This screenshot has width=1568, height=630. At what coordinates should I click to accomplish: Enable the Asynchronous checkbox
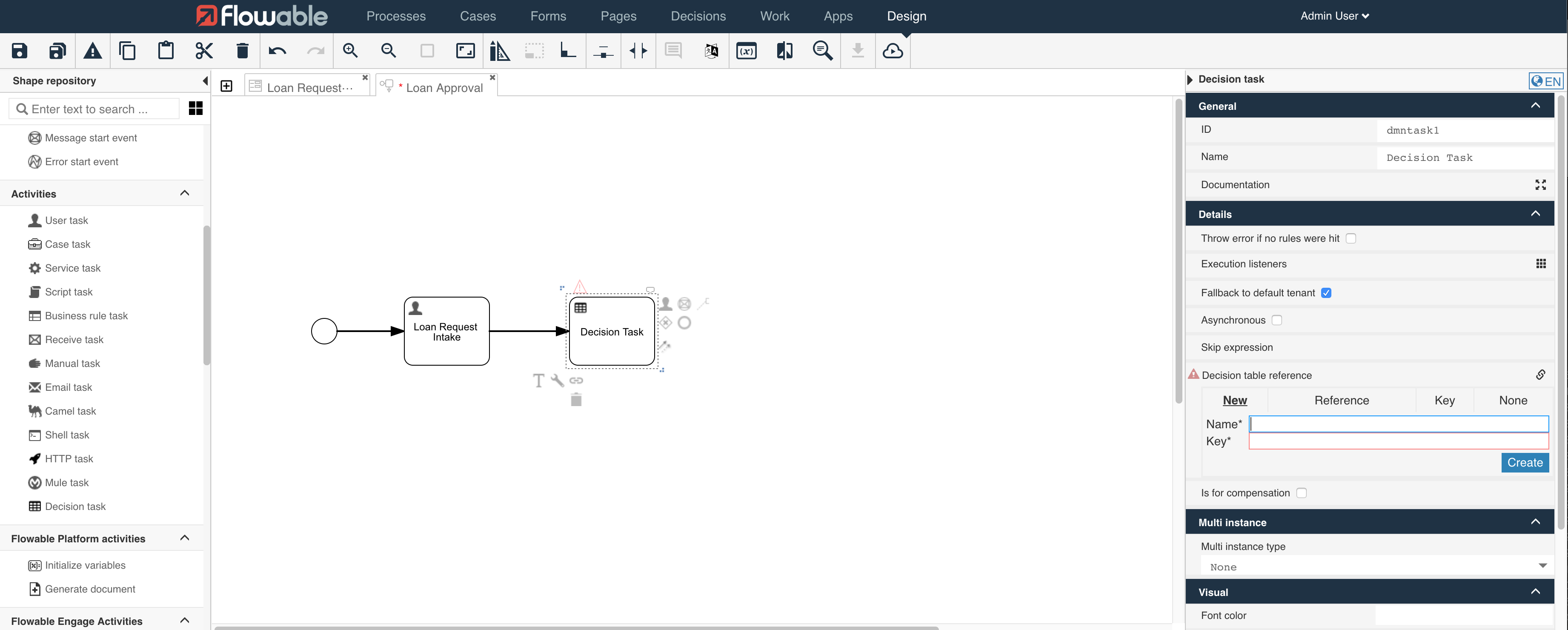(1278, 320)
